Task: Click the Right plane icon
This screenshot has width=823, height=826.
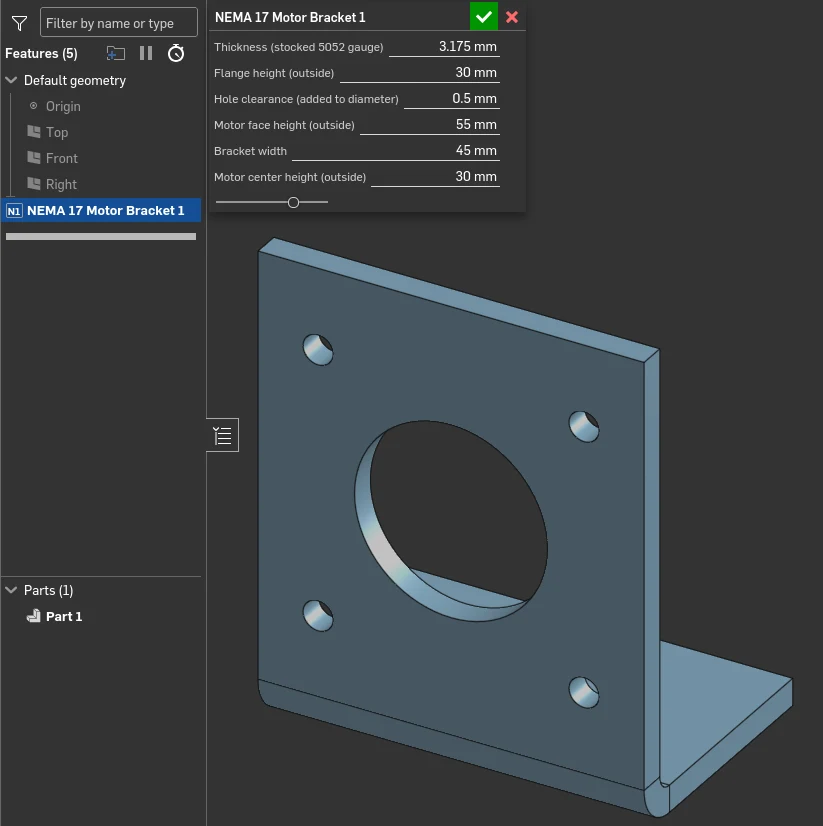Action: click(34, 184)
